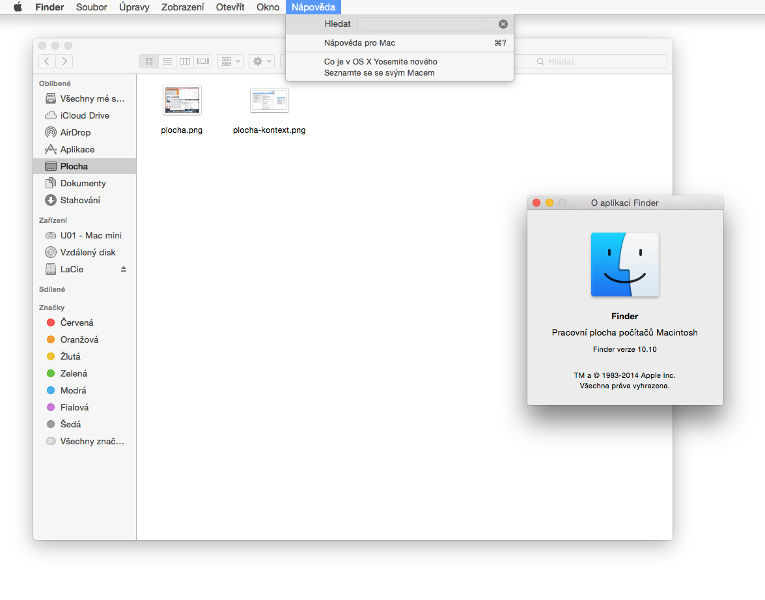Viewport: 765px width, 600px height.
Task: Select the plocha.png thumbnail
Action: point(182,100)
